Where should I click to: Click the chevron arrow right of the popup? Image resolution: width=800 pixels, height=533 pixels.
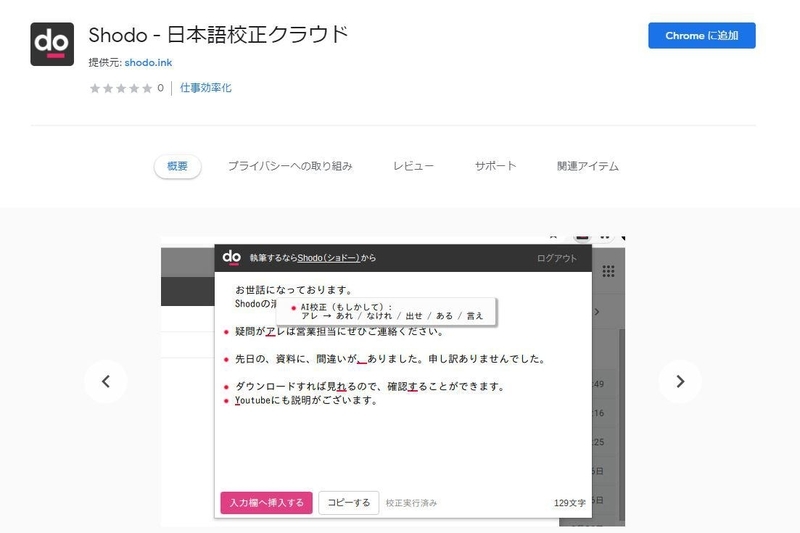click(597, 312)
